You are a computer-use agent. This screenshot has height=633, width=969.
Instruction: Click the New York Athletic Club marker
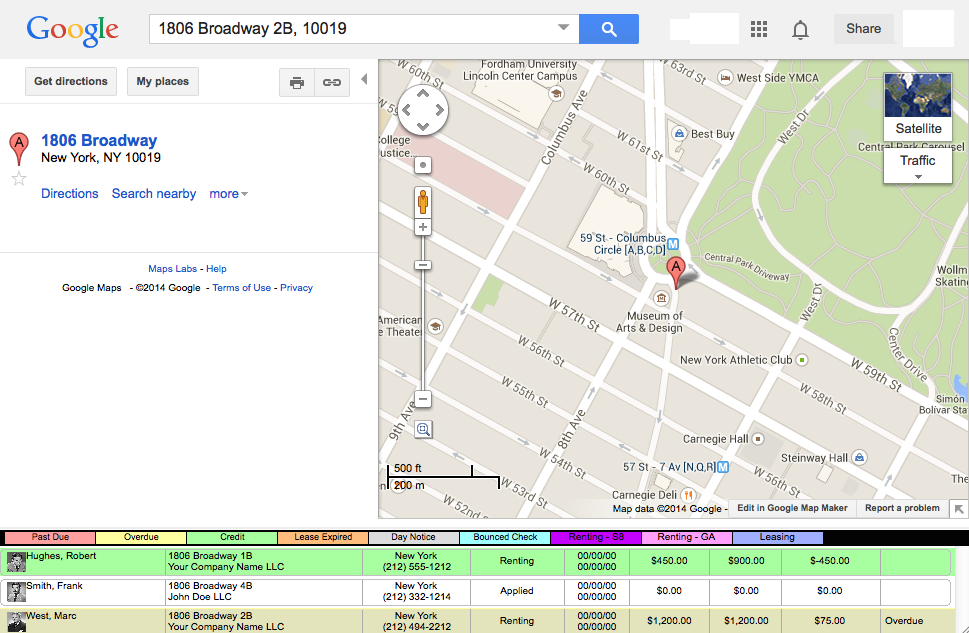[x=802, y=360]
